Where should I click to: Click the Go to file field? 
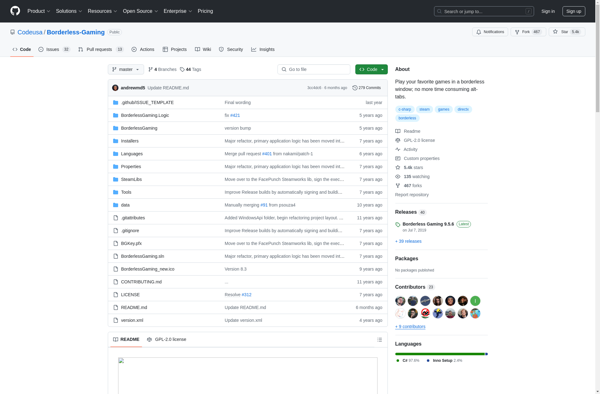click(314, 69)
